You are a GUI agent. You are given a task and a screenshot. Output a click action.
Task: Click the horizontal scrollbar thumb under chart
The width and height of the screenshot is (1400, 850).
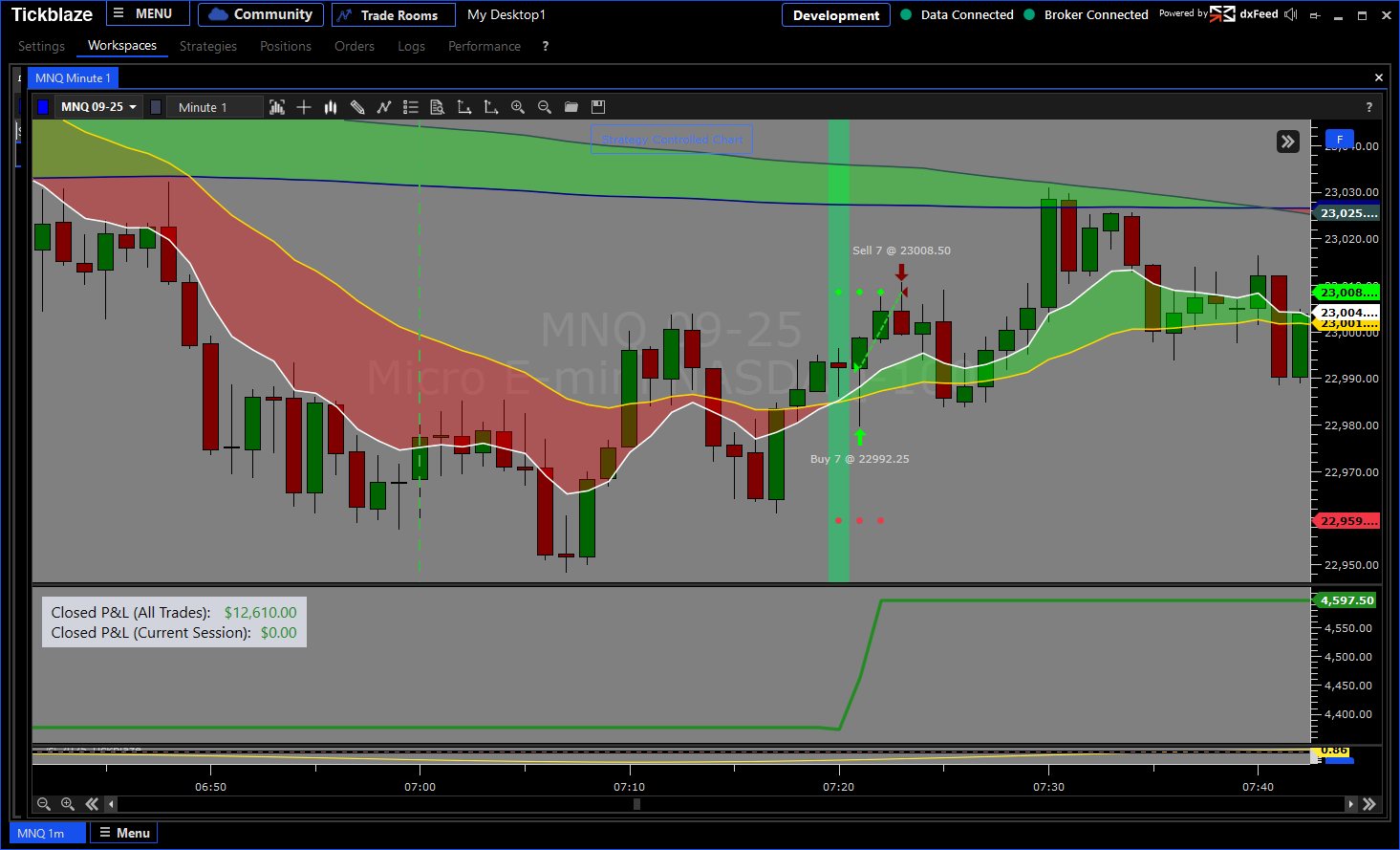point(637,804)
